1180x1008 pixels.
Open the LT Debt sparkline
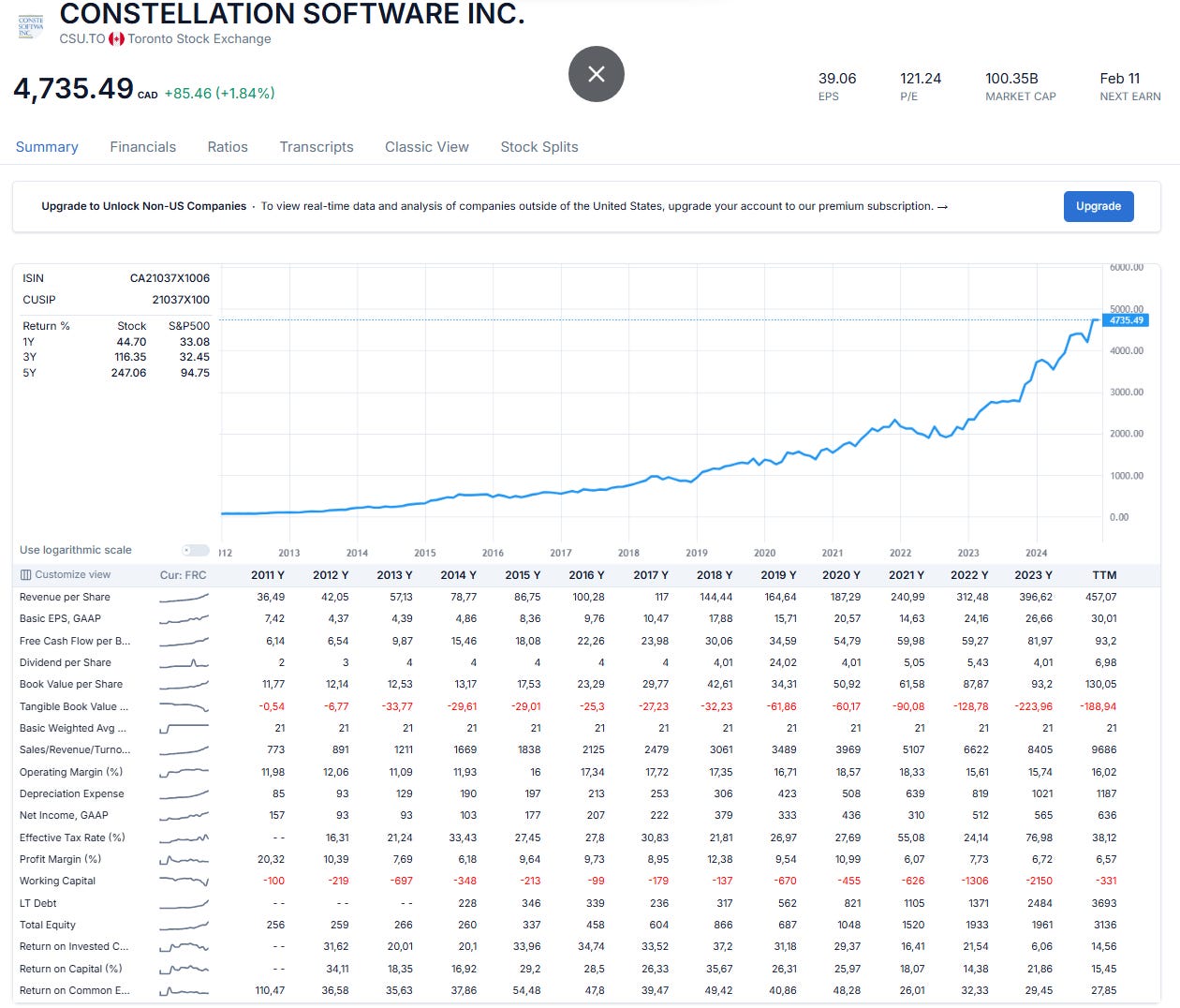[x=184, y=903]
